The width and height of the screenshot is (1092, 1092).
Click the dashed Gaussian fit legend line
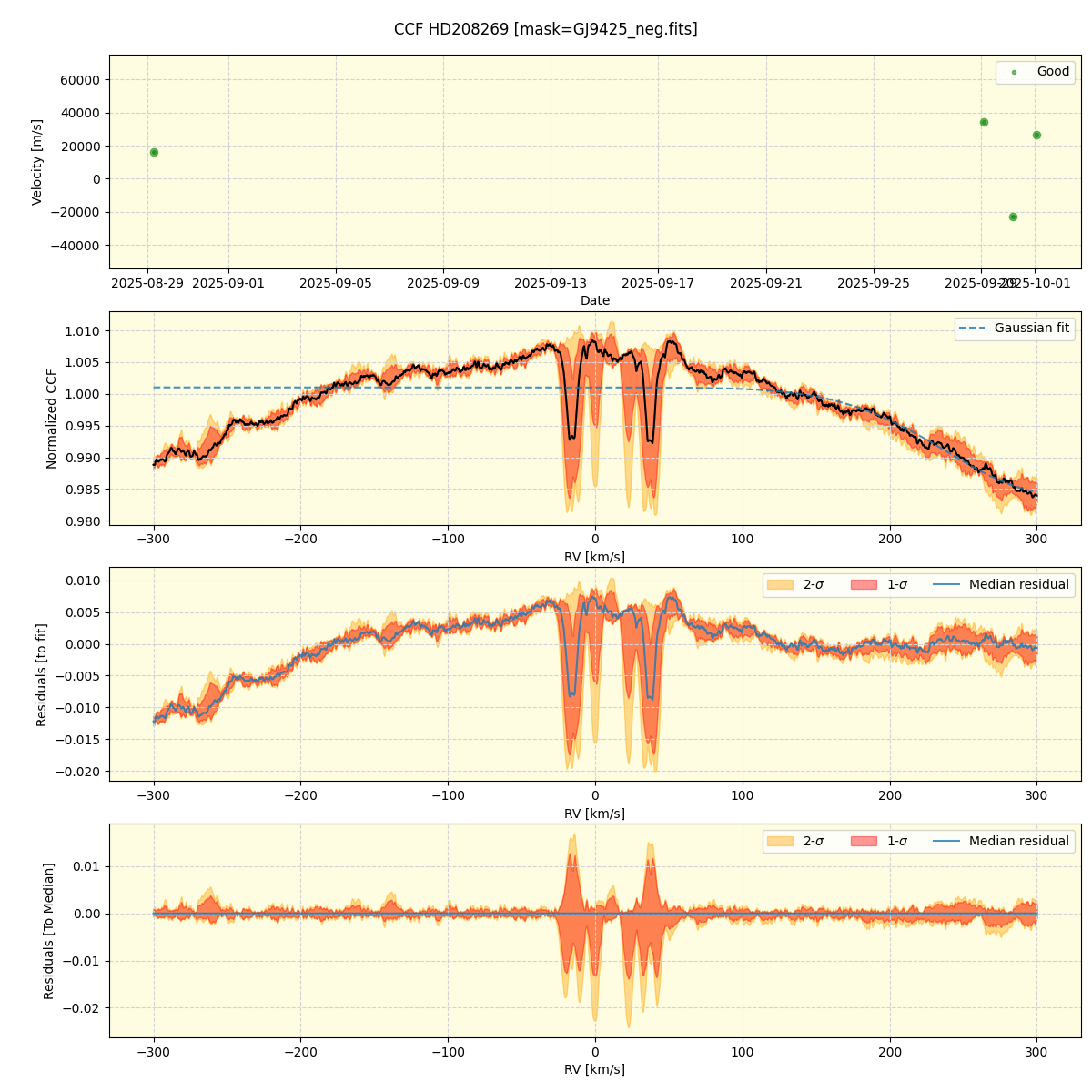[972, 329]
